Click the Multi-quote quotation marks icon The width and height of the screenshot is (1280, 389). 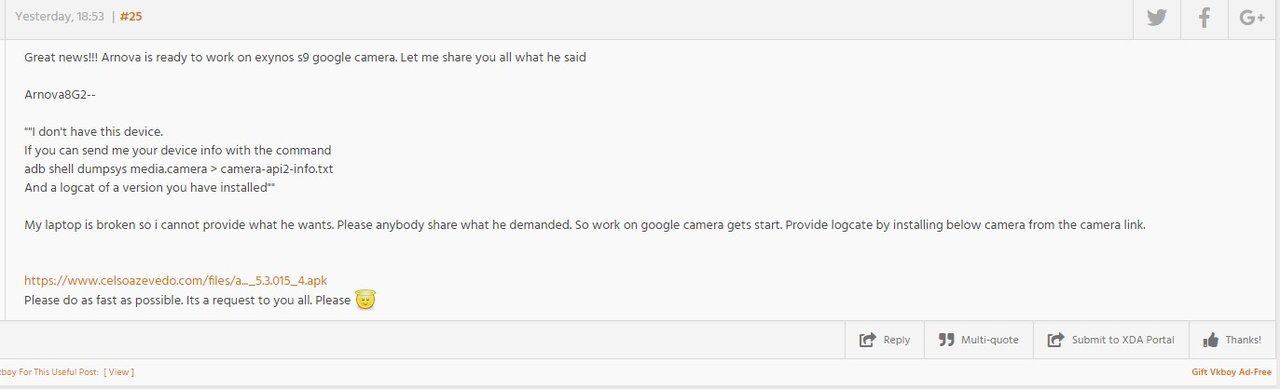[946, 340]
